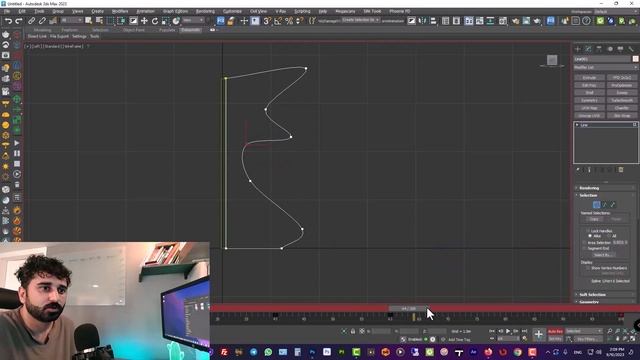Screen dimensions: 640x360
Task: Click the Render Production teapot icon
Action: point(537,21)
